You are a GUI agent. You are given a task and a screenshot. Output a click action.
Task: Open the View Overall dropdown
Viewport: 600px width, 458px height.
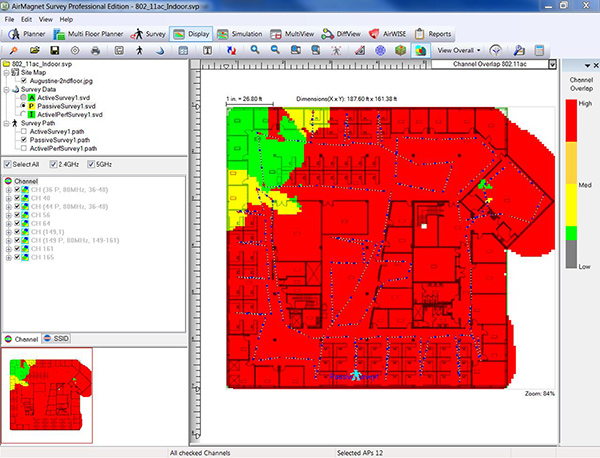(x=460, y=49)
